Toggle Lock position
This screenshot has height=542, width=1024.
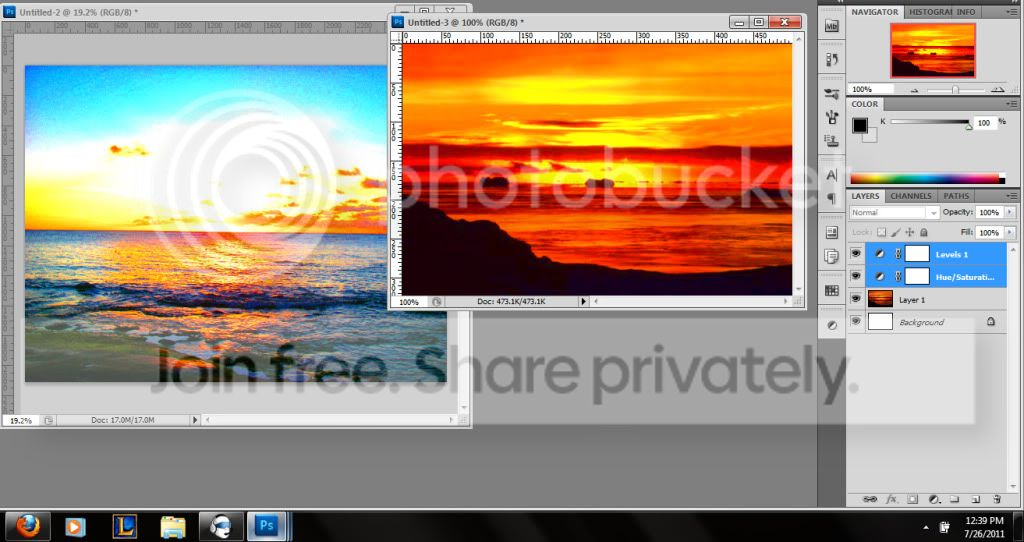[x=910, y=232]
